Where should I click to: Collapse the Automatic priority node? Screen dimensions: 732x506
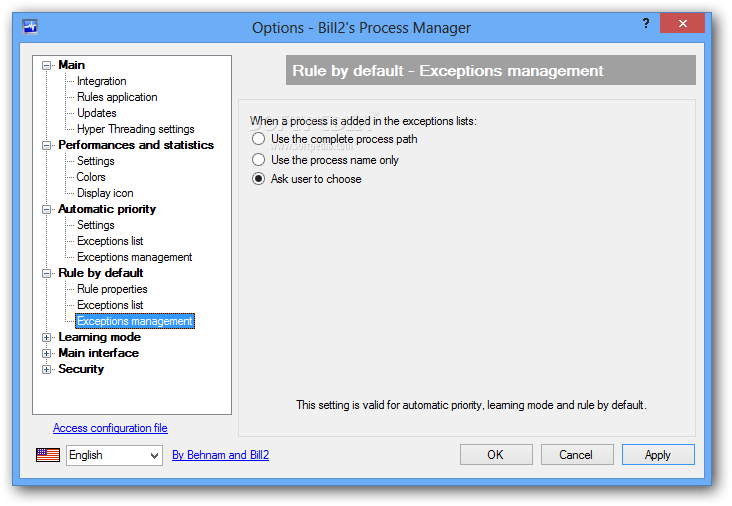click(46, 210)
